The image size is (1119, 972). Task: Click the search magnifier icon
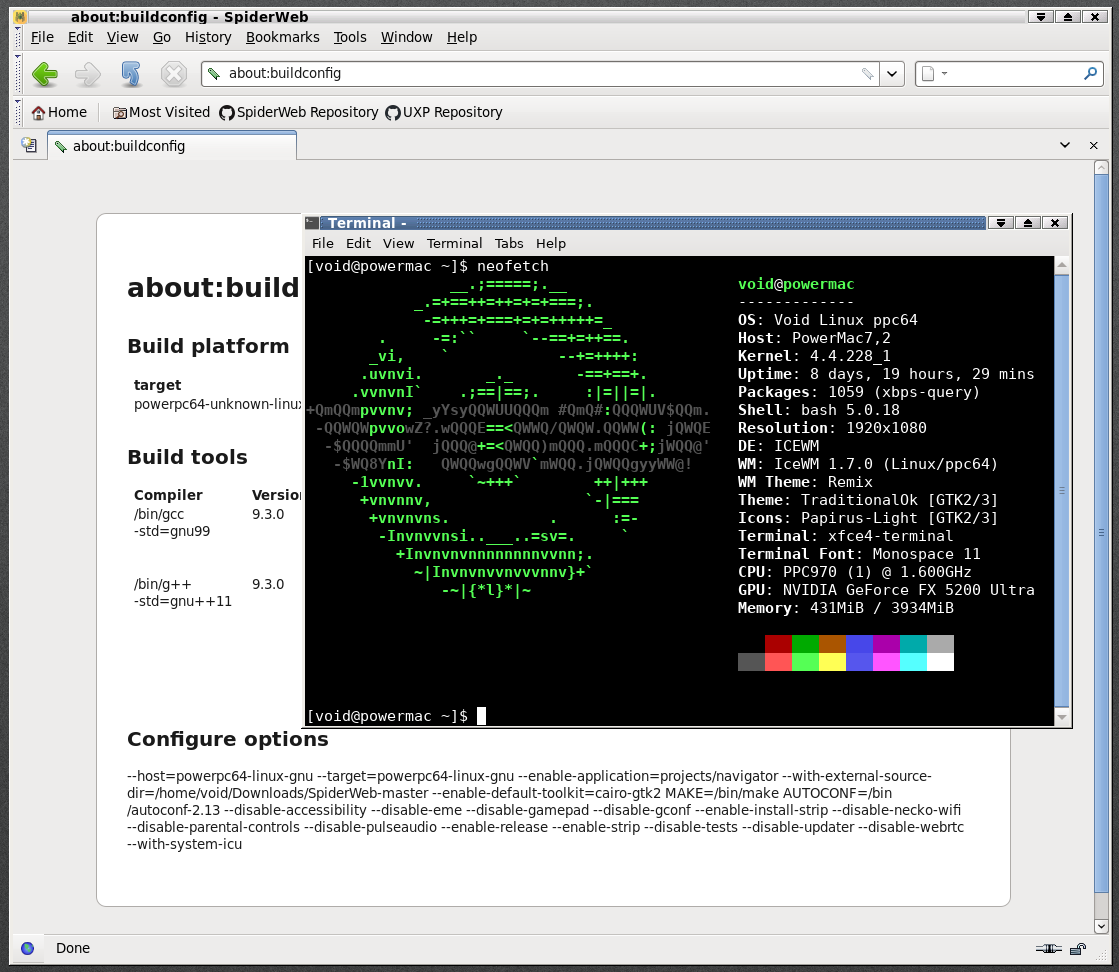pos(1090,74)
